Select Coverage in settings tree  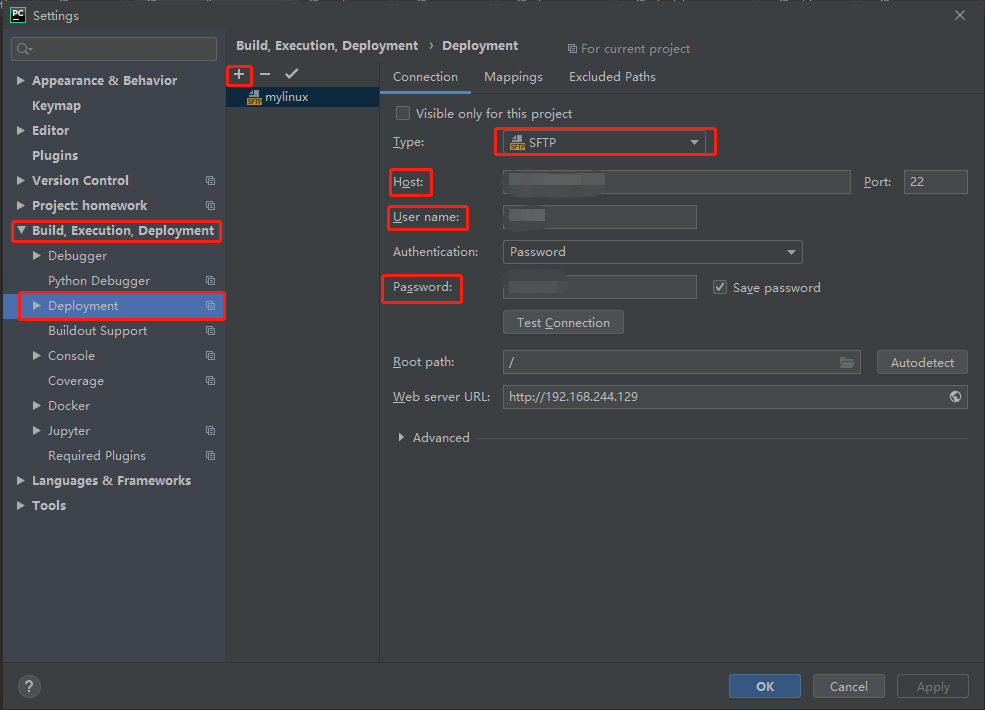tap(76, 381)
